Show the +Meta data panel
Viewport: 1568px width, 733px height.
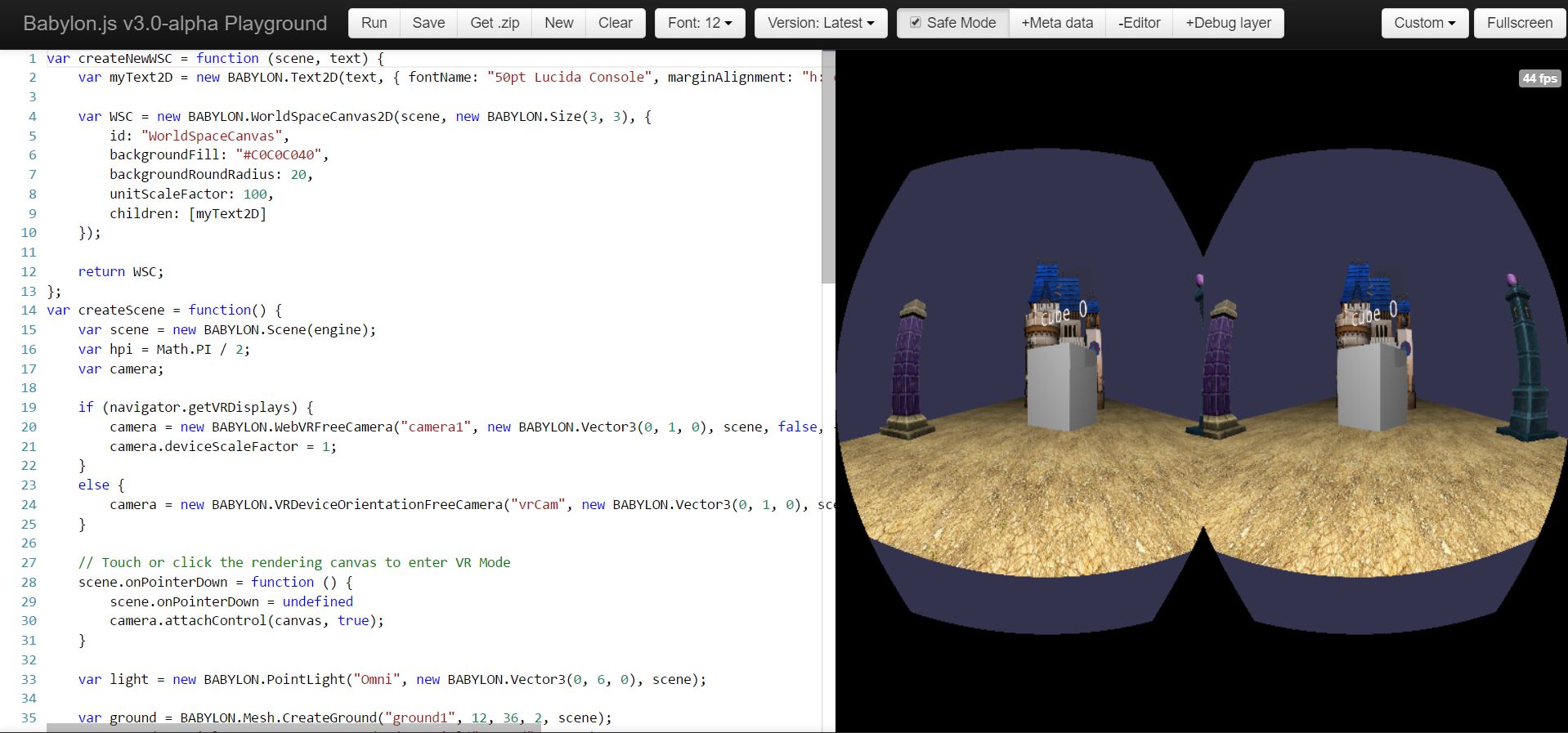[1057, 23]
